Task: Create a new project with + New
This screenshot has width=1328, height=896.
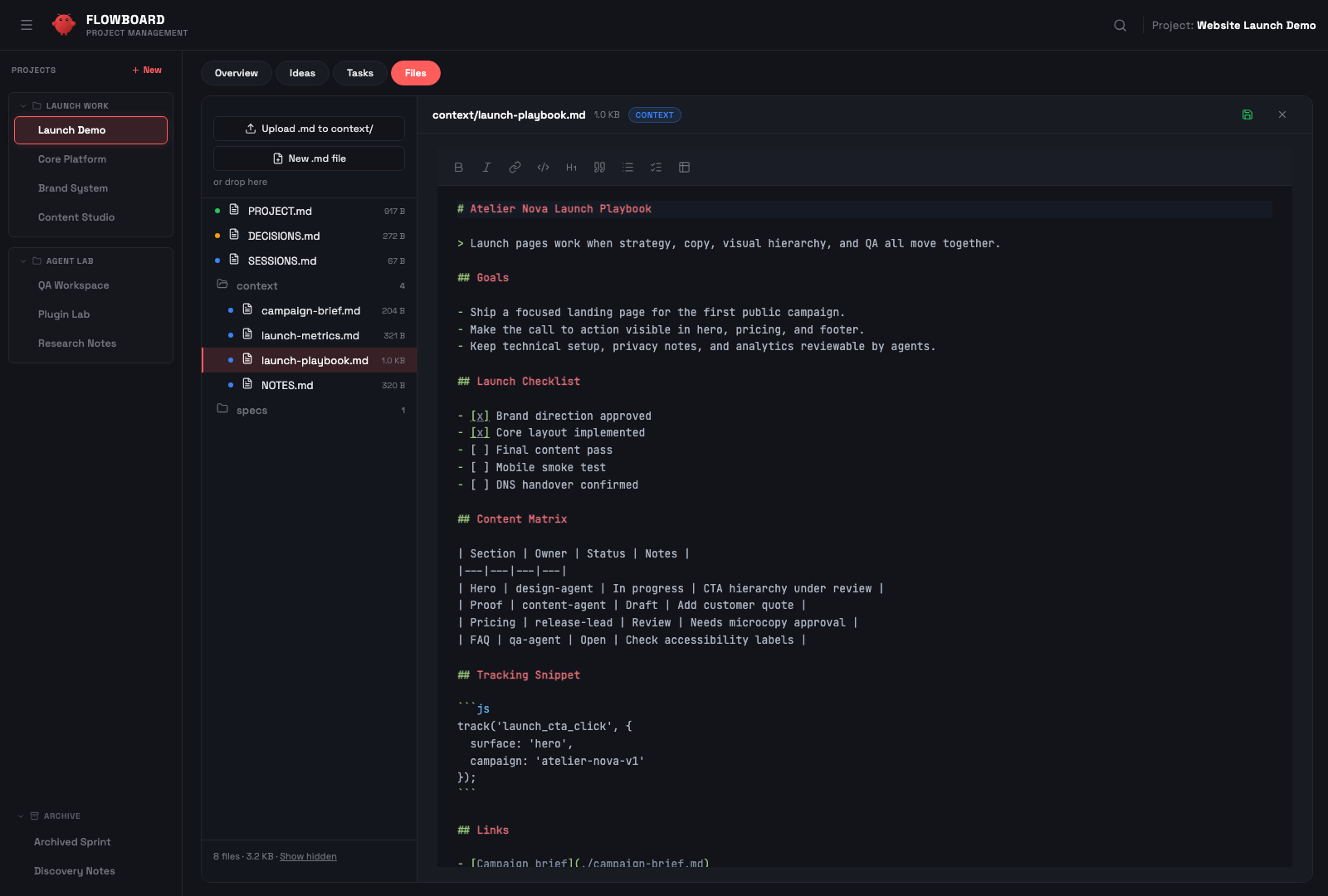Action: (148, 70)
